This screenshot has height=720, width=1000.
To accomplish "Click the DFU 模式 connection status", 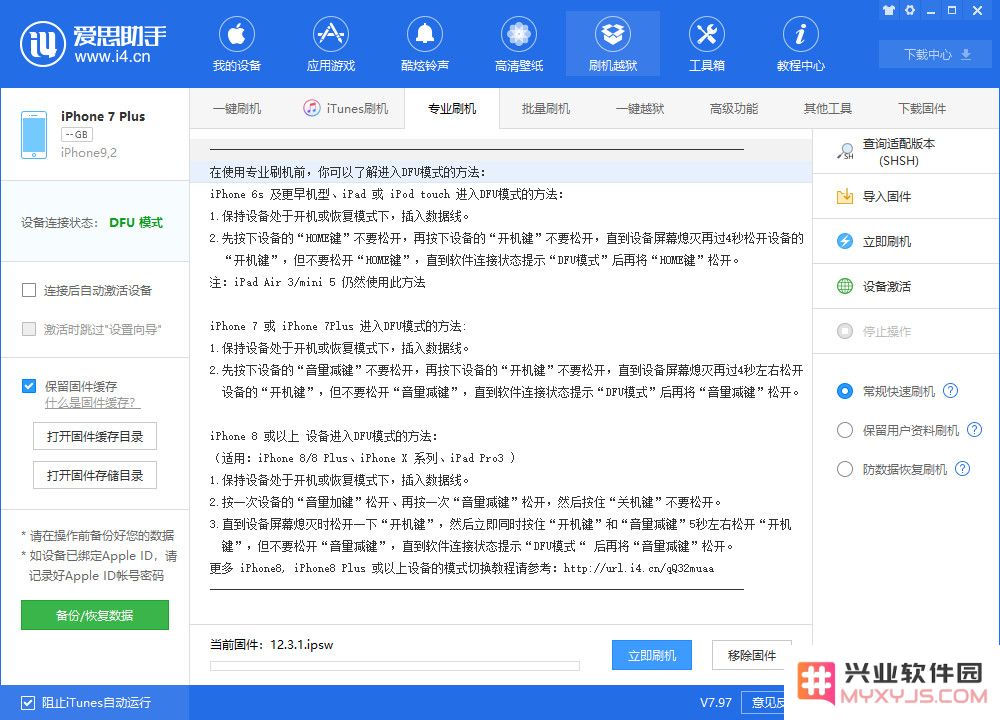I will pos(136,223).
